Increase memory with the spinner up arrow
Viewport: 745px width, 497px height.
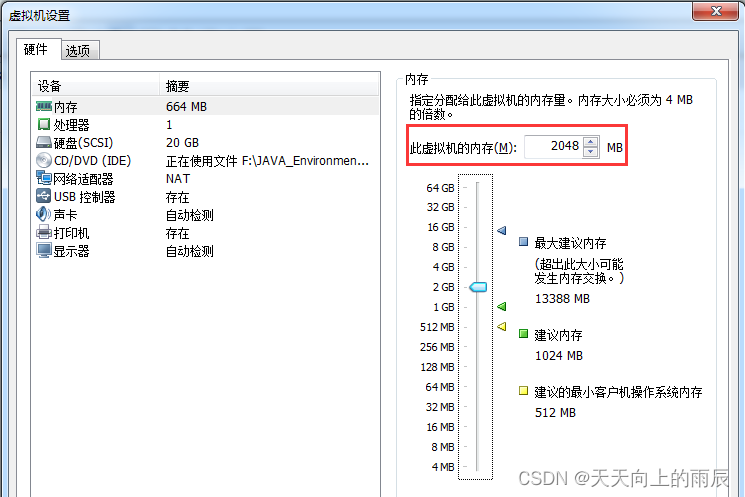(590, 142)
